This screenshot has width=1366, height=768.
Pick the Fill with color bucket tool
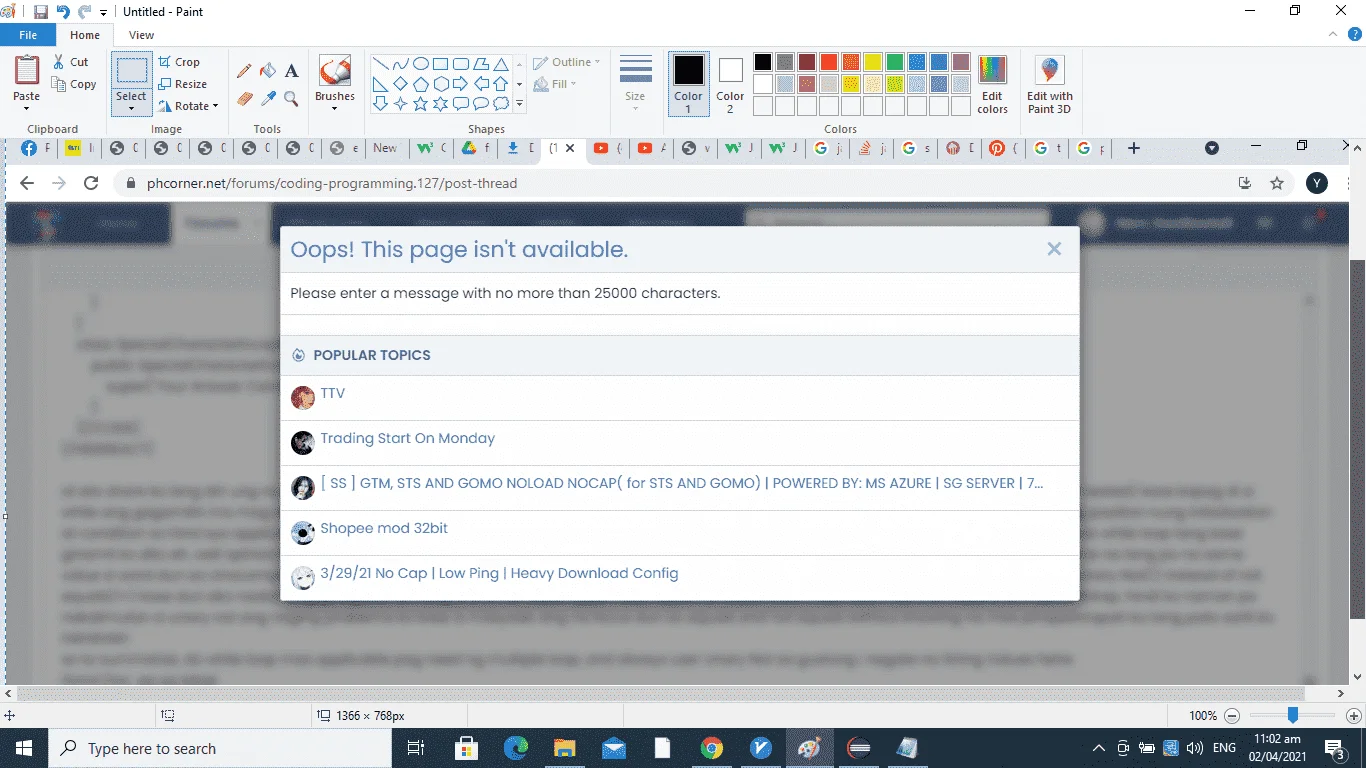[268, 71]
